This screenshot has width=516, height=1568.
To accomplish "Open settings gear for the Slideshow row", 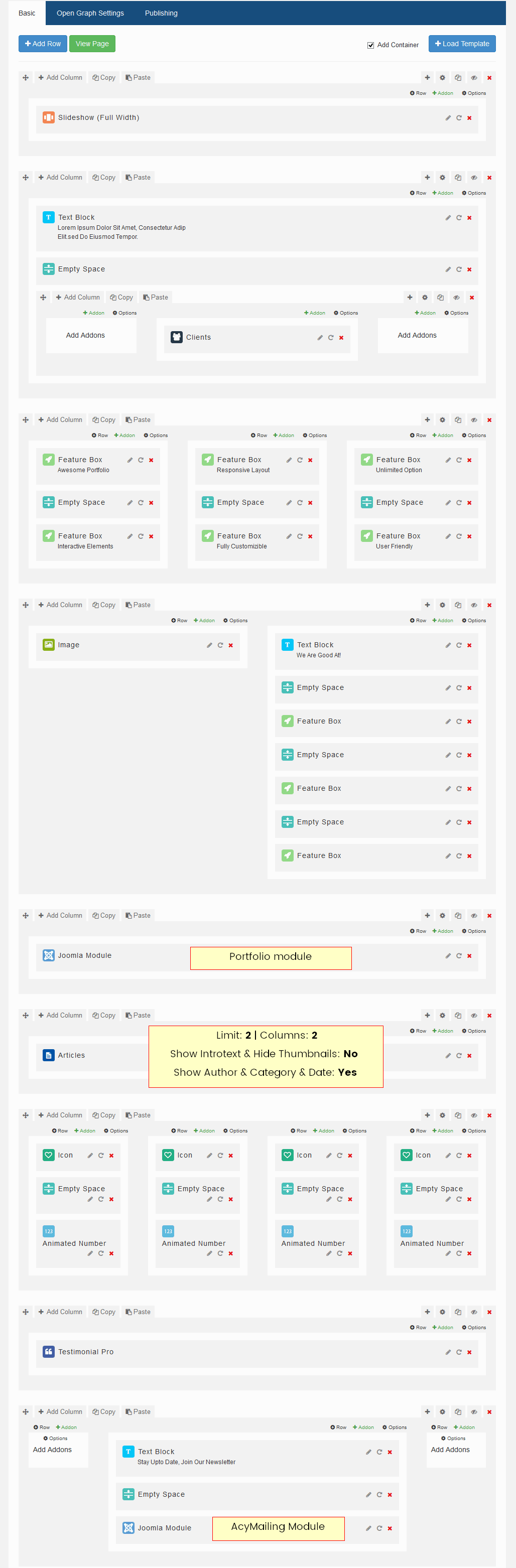I will (442, 77).
